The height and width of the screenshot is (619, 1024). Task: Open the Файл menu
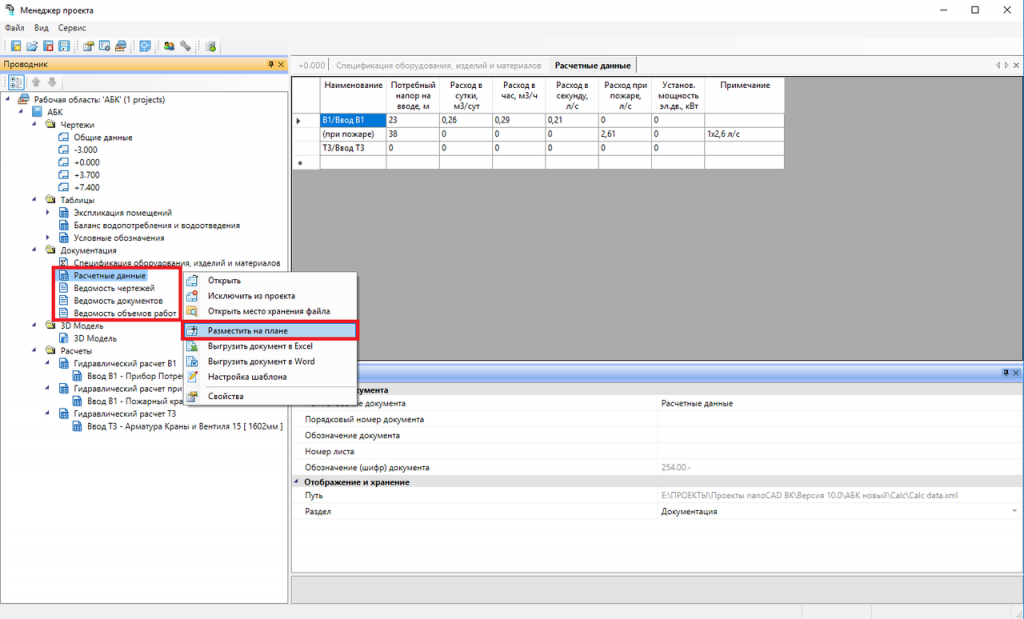coord(14,28)
